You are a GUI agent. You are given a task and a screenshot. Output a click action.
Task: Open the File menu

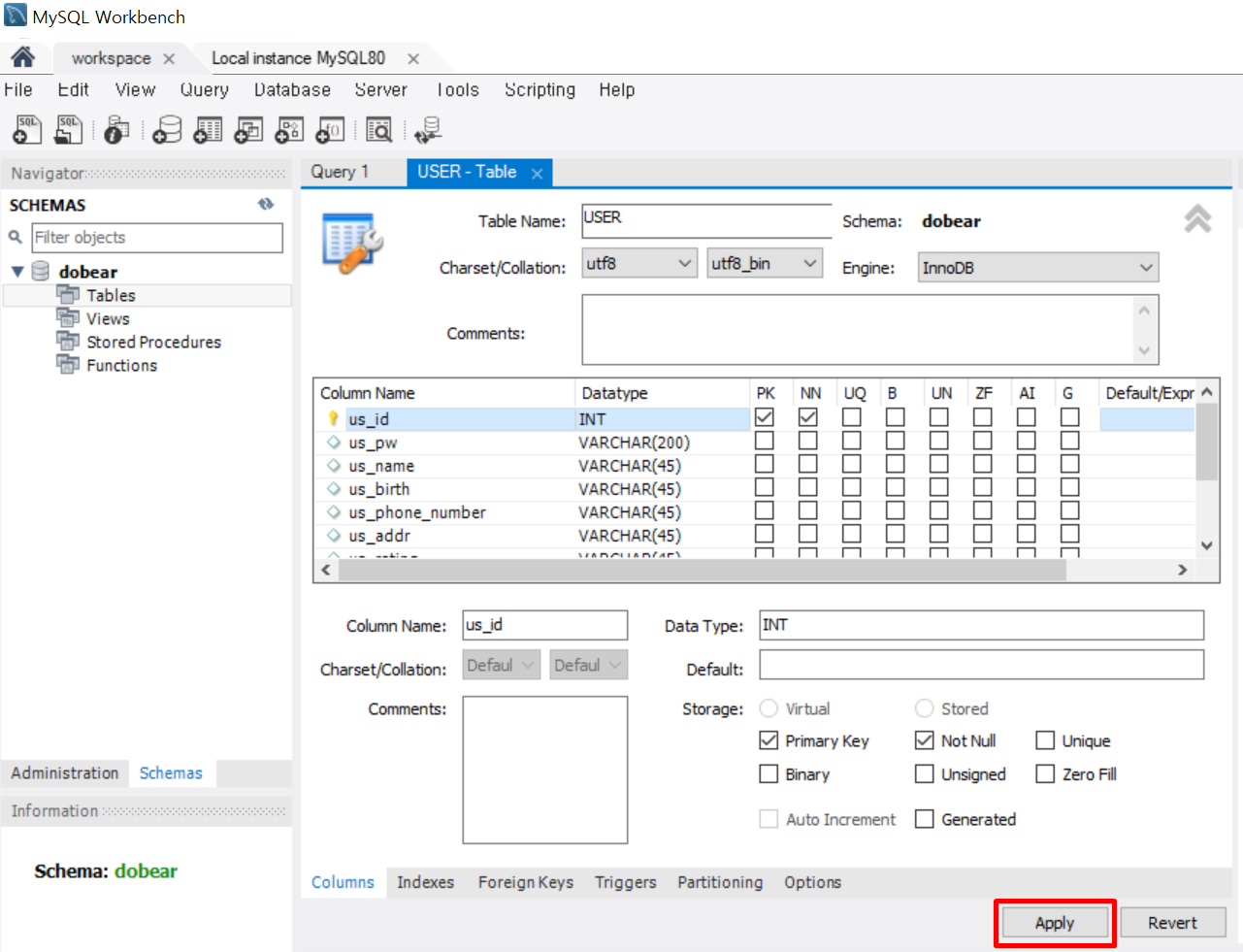(x=18, y=89)
